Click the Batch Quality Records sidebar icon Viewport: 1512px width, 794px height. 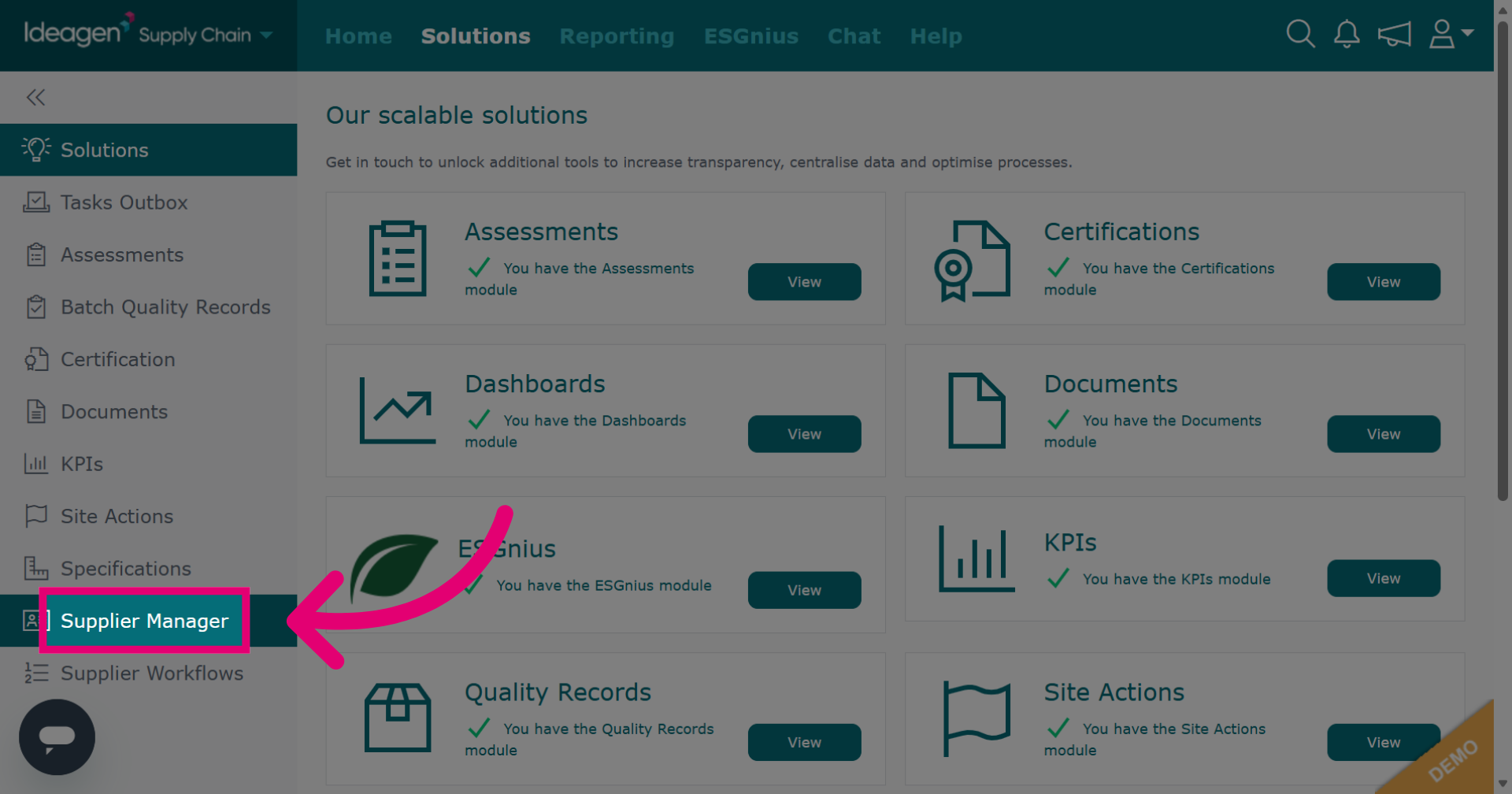click(36, 306)
